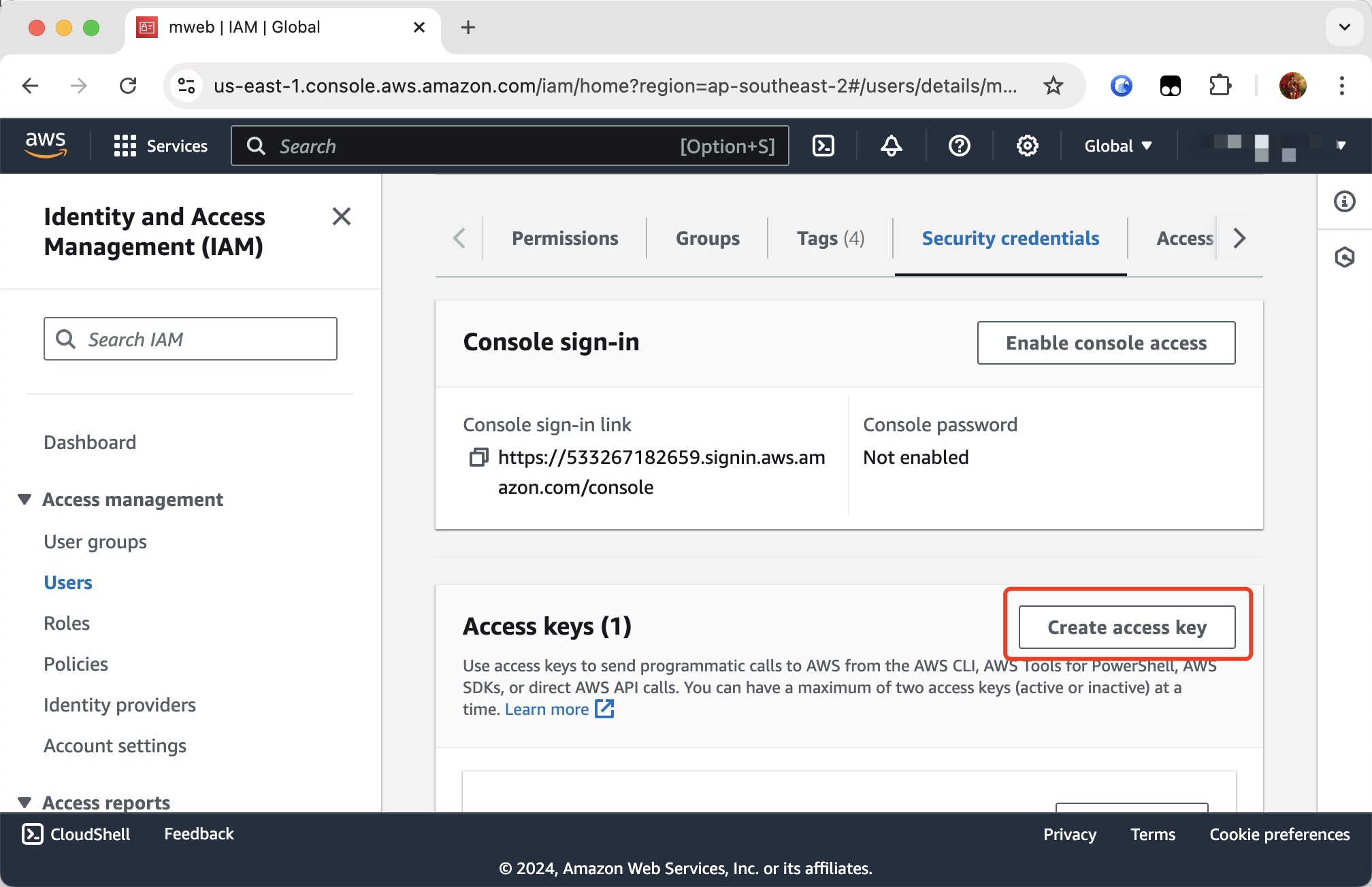
Task: Open the AWS CloudShell icon in the top bar
Action: (x=823, y=146)
